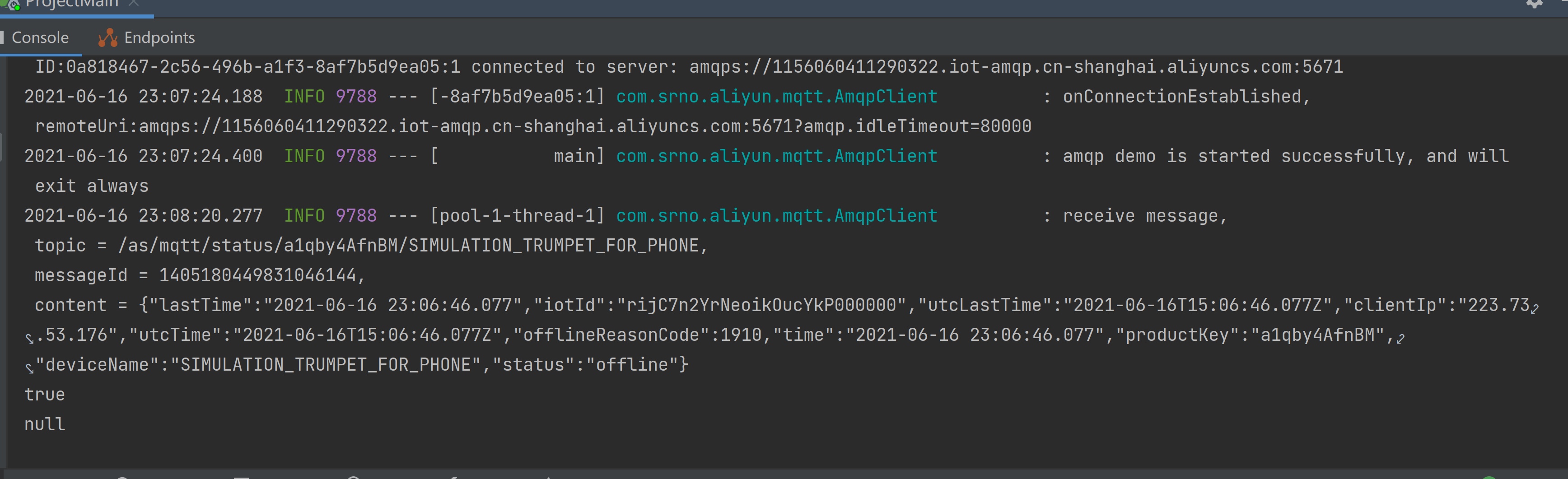Click soft-wrap continuation arrow before "deviceName"
Image resolution: width=1568 pixels, height=479 pixels.
click(x=29, y=367)
